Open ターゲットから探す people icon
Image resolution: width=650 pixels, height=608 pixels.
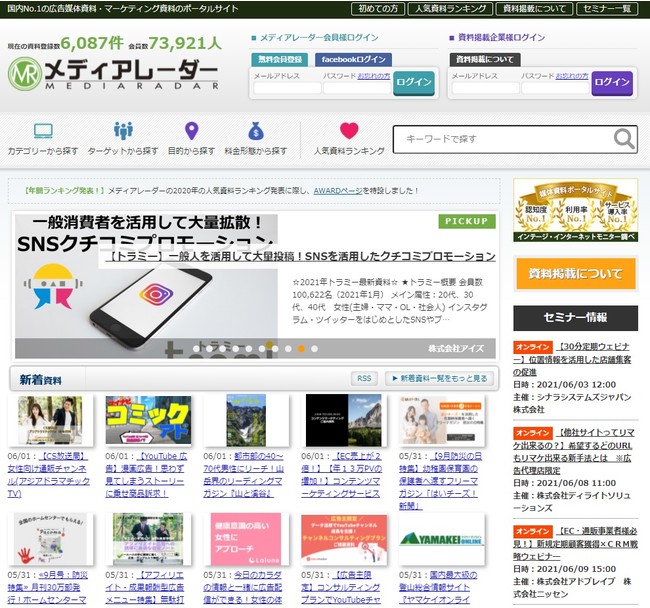123,131
